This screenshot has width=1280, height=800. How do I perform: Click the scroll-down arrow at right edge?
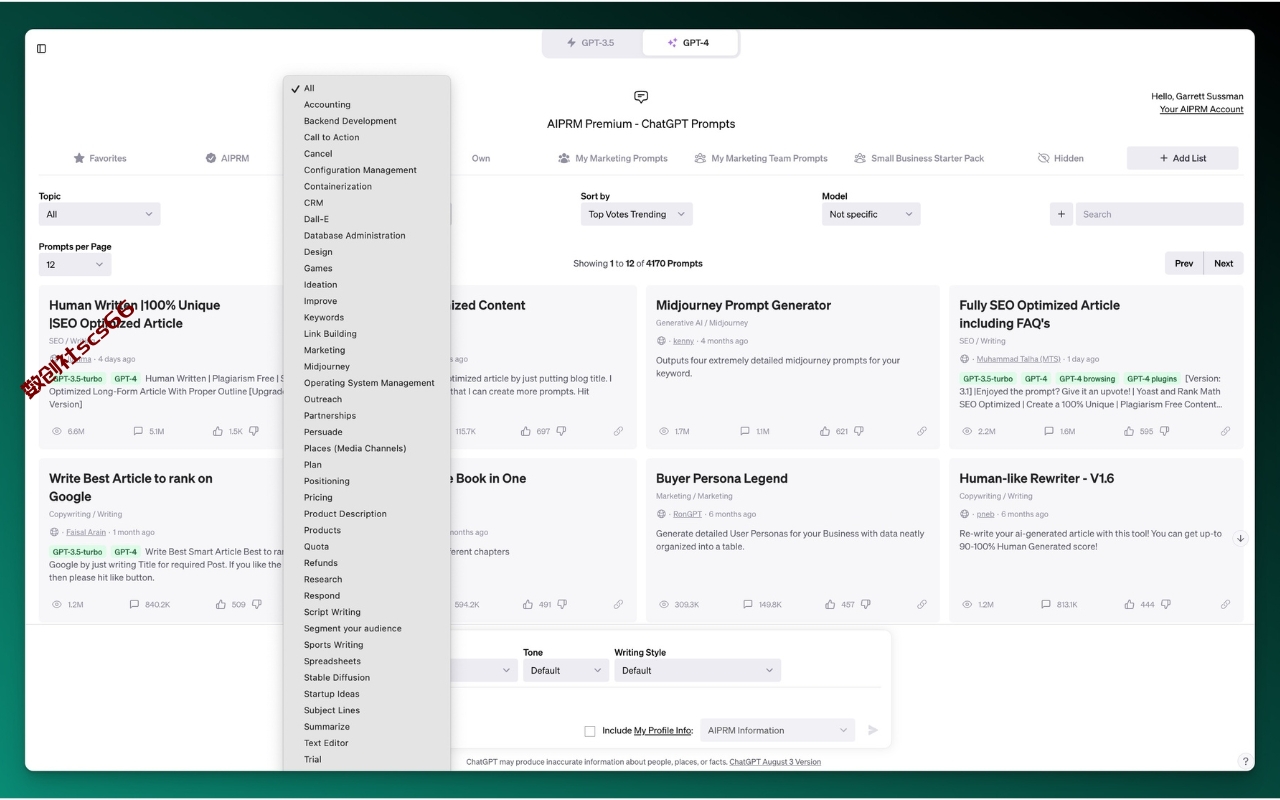pyautogui.click(x=1240, y=538)
